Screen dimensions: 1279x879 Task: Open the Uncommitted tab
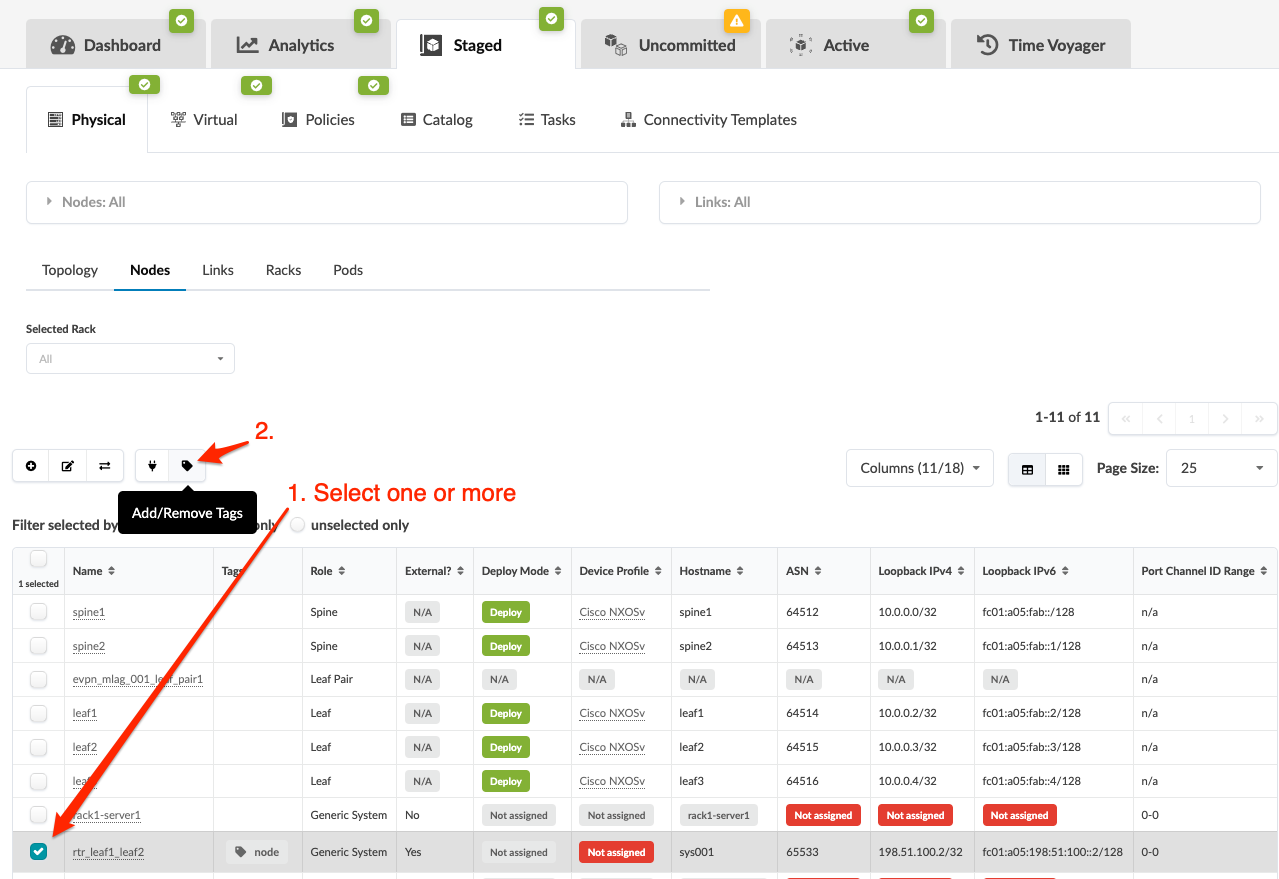pyautogui.click(x=671, y=45)
